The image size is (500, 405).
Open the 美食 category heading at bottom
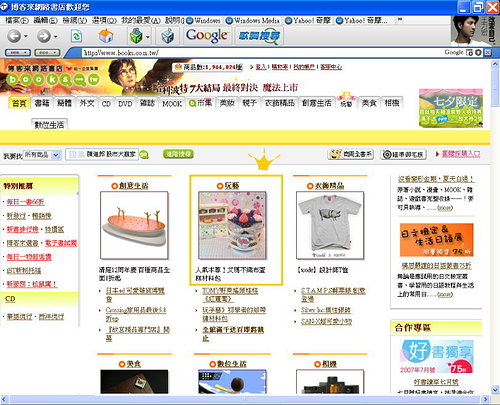(134, 364)
